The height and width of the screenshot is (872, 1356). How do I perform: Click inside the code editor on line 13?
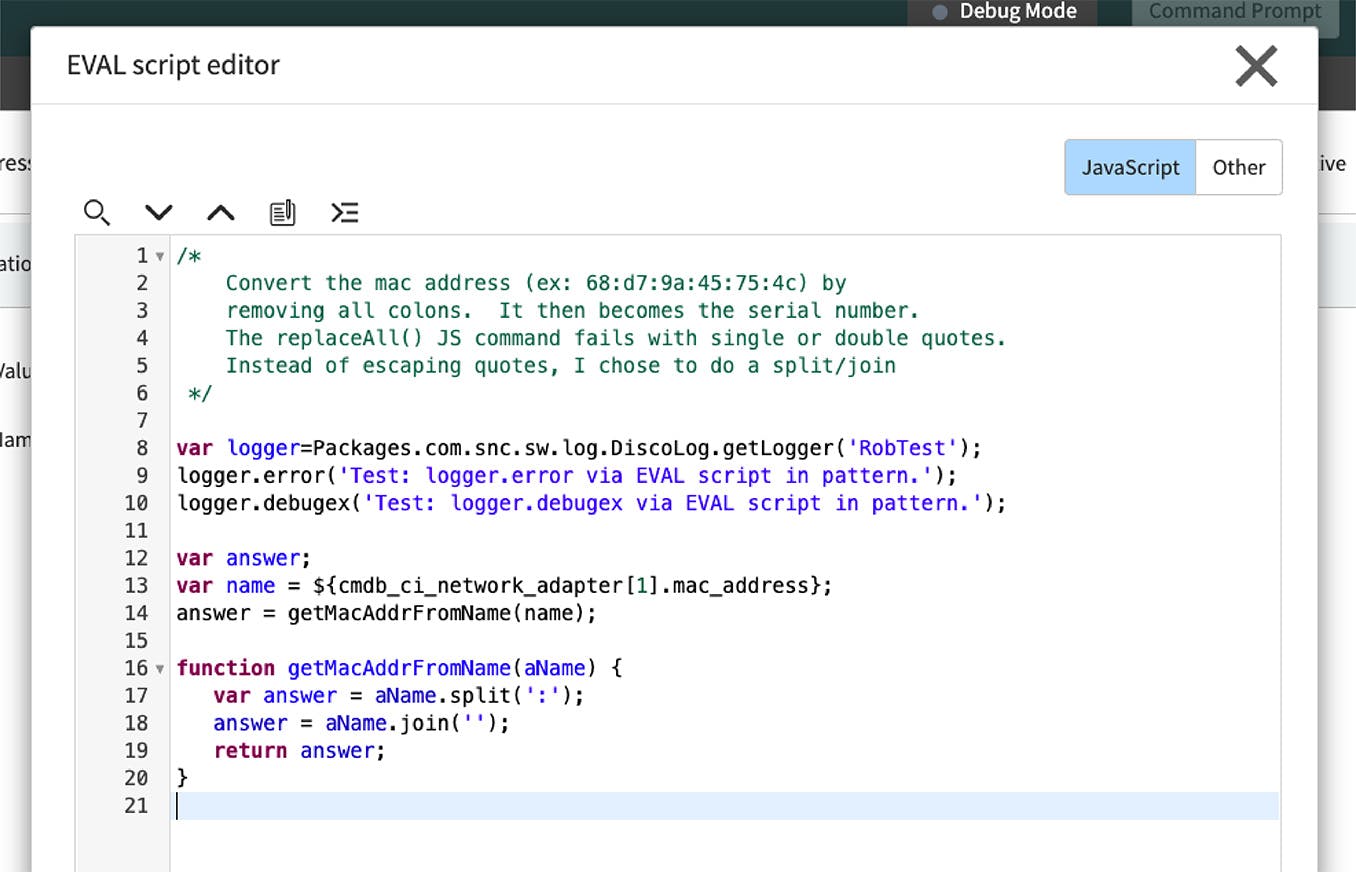point(500,585)
